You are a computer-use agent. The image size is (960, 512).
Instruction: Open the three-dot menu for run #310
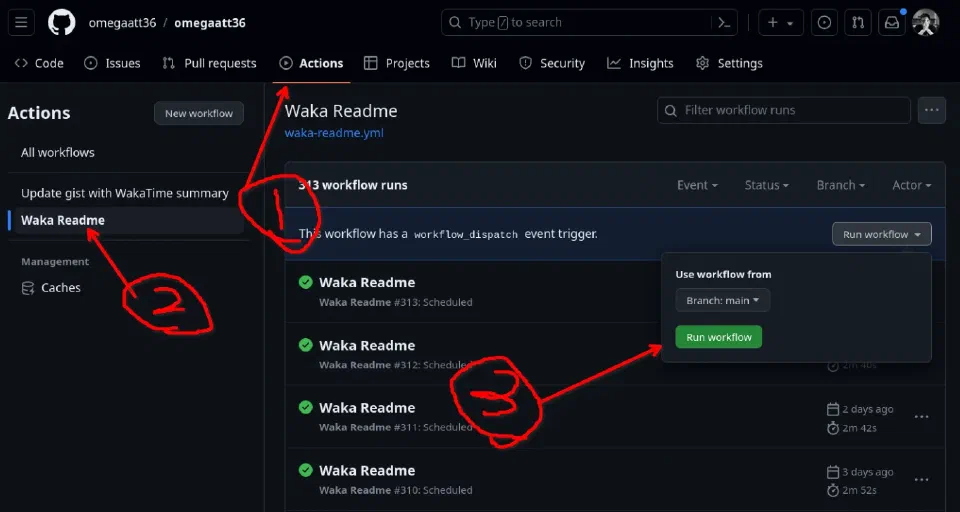pyautogui.click(x=922, y=480)
